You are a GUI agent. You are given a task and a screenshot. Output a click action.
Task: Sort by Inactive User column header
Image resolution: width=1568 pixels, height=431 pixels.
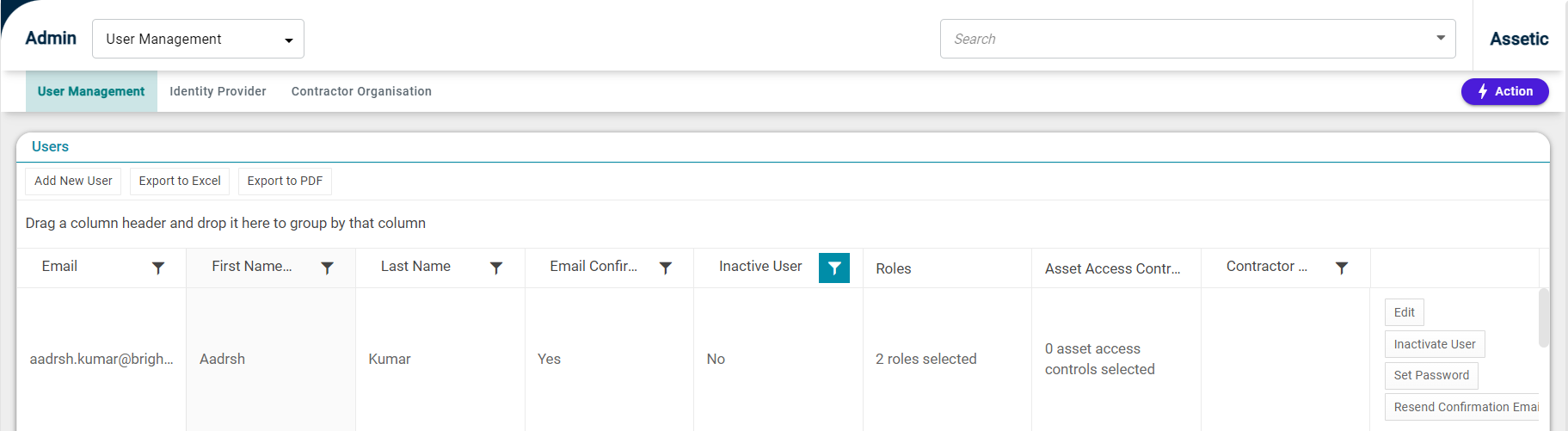(x=760, y=267)
